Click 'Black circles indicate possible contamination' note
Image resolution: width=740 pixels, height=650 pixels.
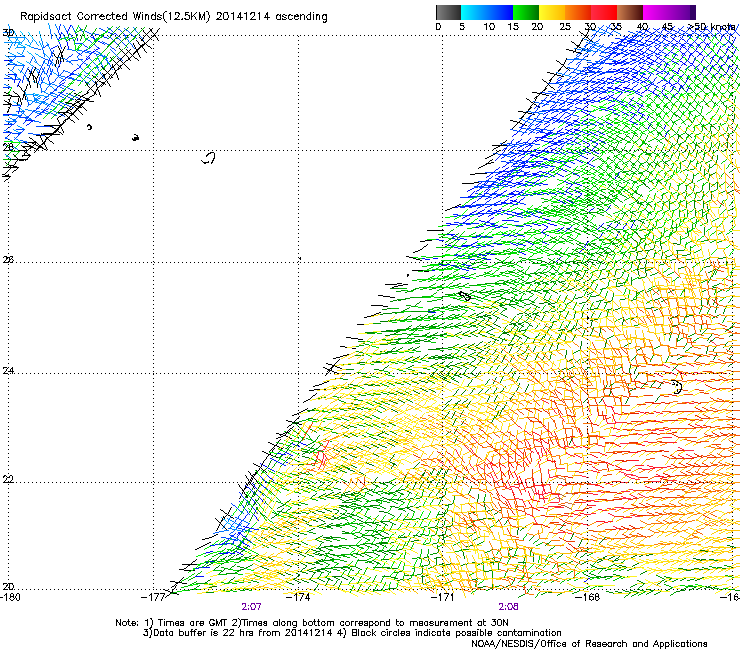pos(456,633)
